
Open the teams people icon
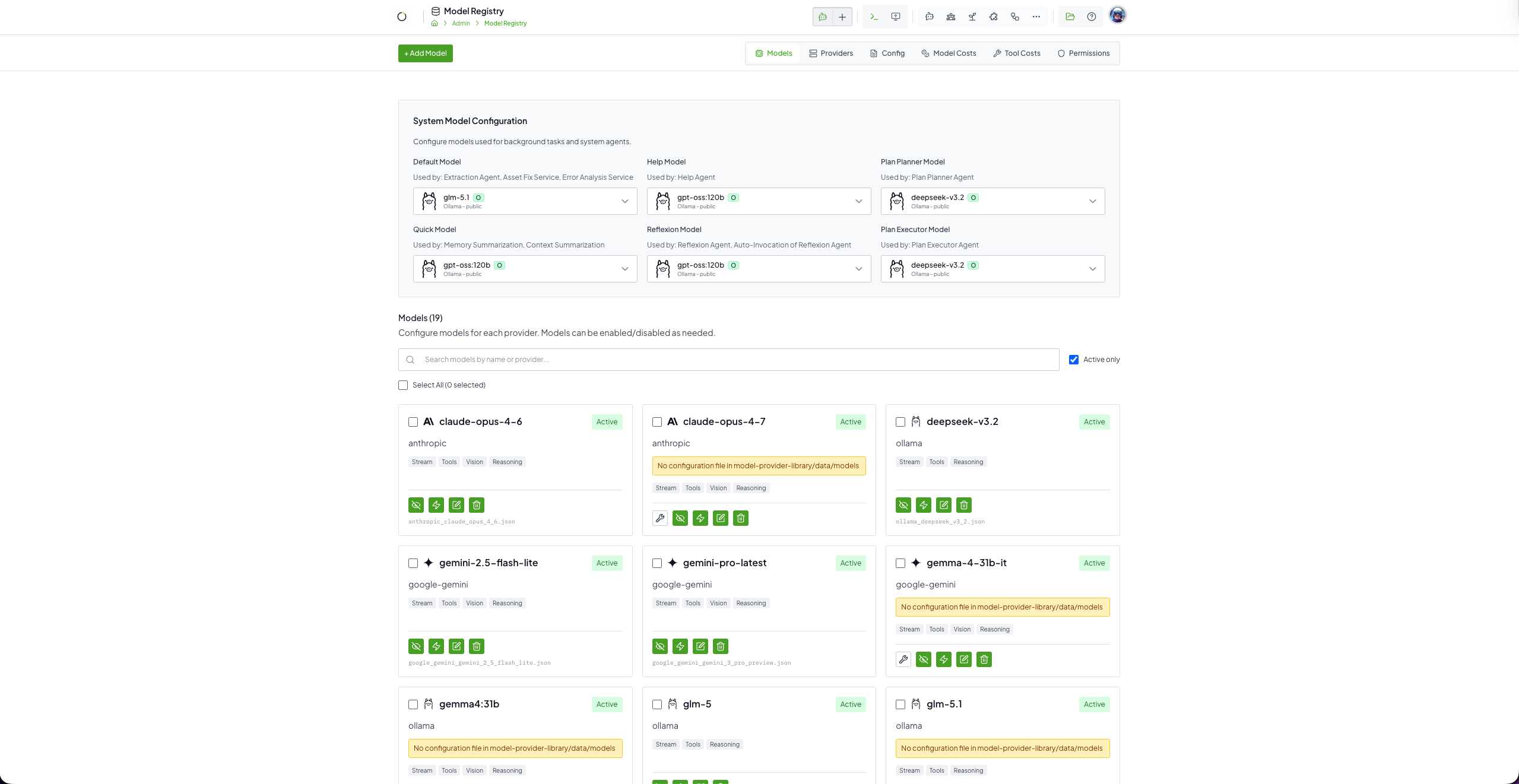pyautogui.click(x=951, y=17)
